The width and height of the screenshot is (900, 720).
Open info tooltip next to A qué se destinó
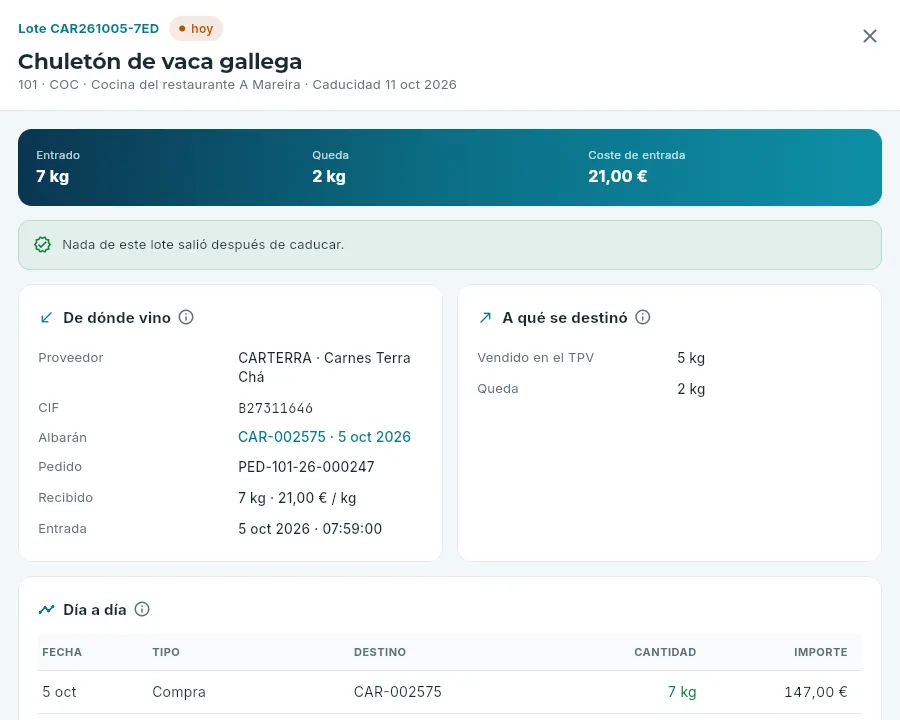[643, 317]
